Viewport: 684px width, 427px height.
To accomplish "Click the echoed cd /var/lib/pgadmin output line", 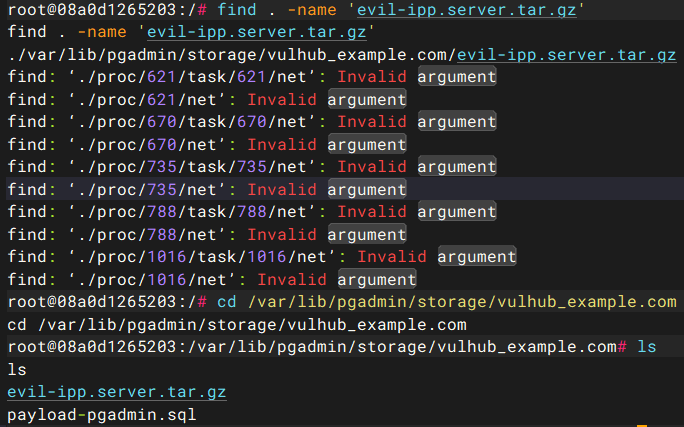I will (237, 325).
